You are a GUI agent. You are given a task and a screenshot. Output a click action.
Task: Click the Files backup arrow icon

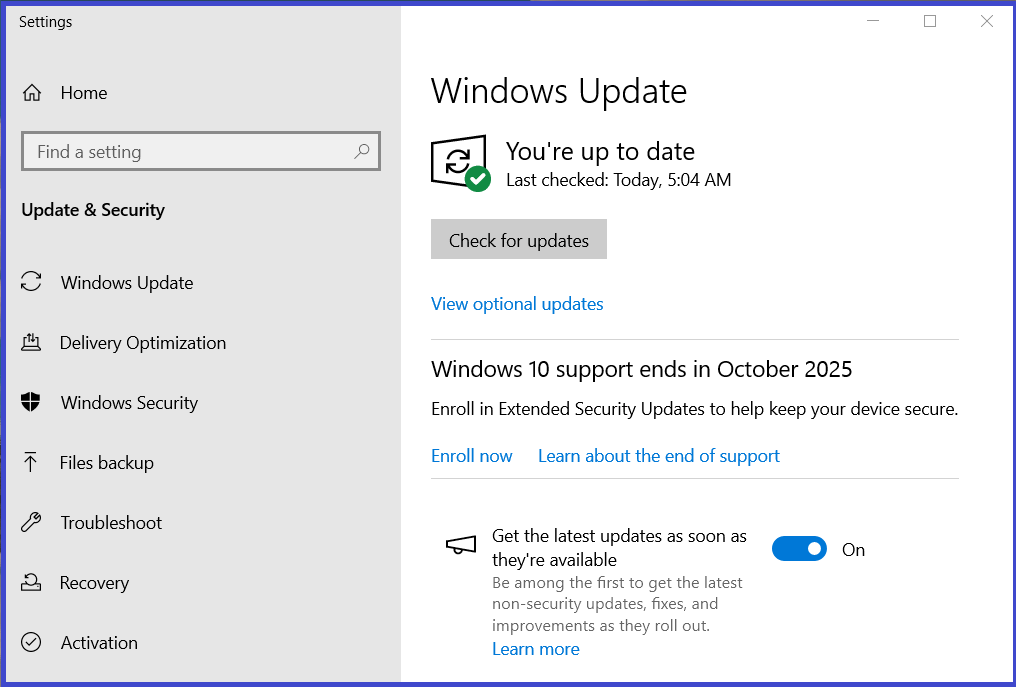click(x=30, y=462)
